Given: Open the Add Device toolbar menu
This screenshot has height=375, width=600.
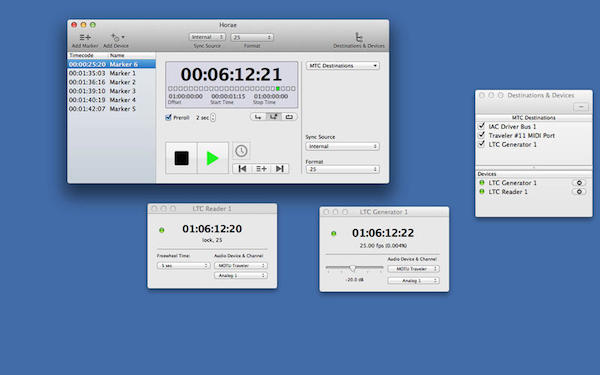Looking at the screenshot, I should [117, 37].
